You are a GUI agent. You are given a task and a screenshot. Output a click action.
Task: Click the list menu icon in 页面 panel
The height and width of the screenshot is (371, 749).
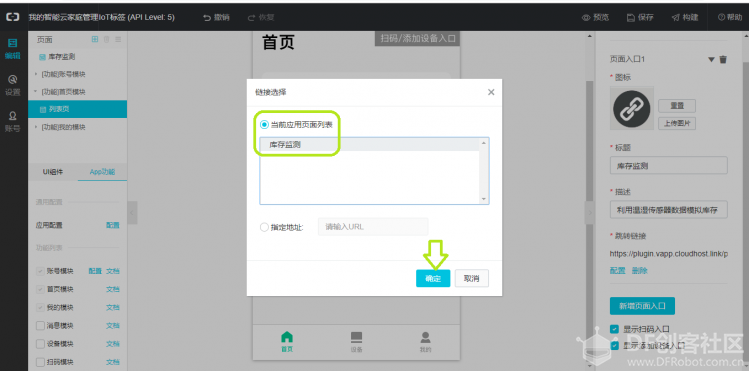pos(118,39)
